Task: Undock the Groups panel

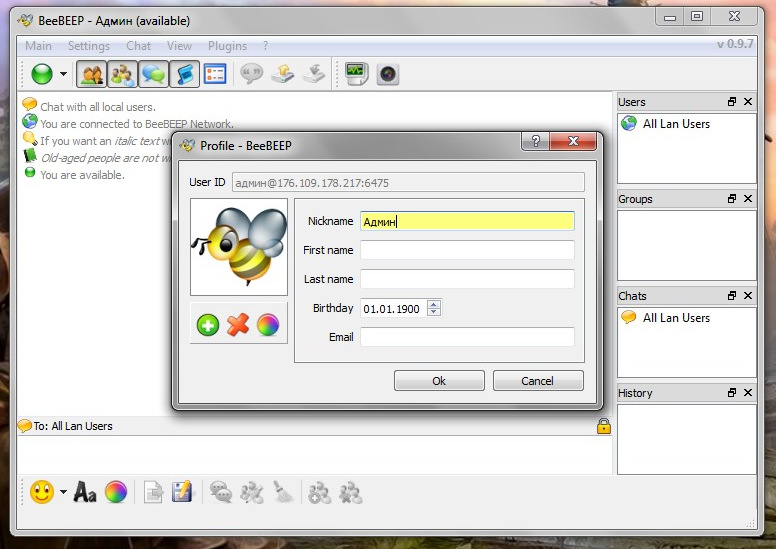Action: [732, 199]
